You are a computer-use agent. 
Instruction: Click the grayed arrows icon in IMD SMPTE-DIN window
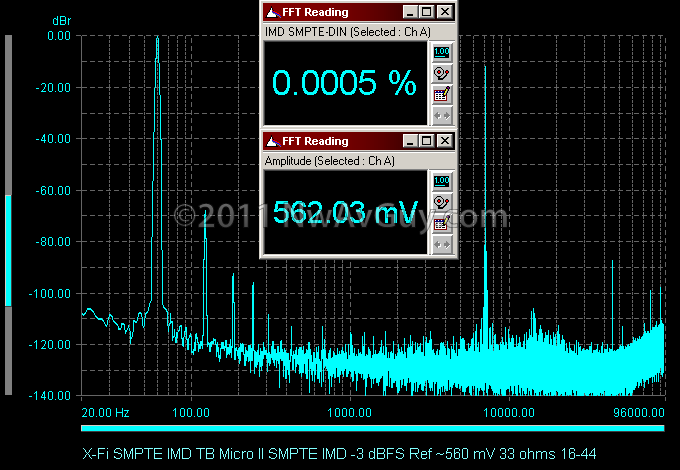(441, 116)
